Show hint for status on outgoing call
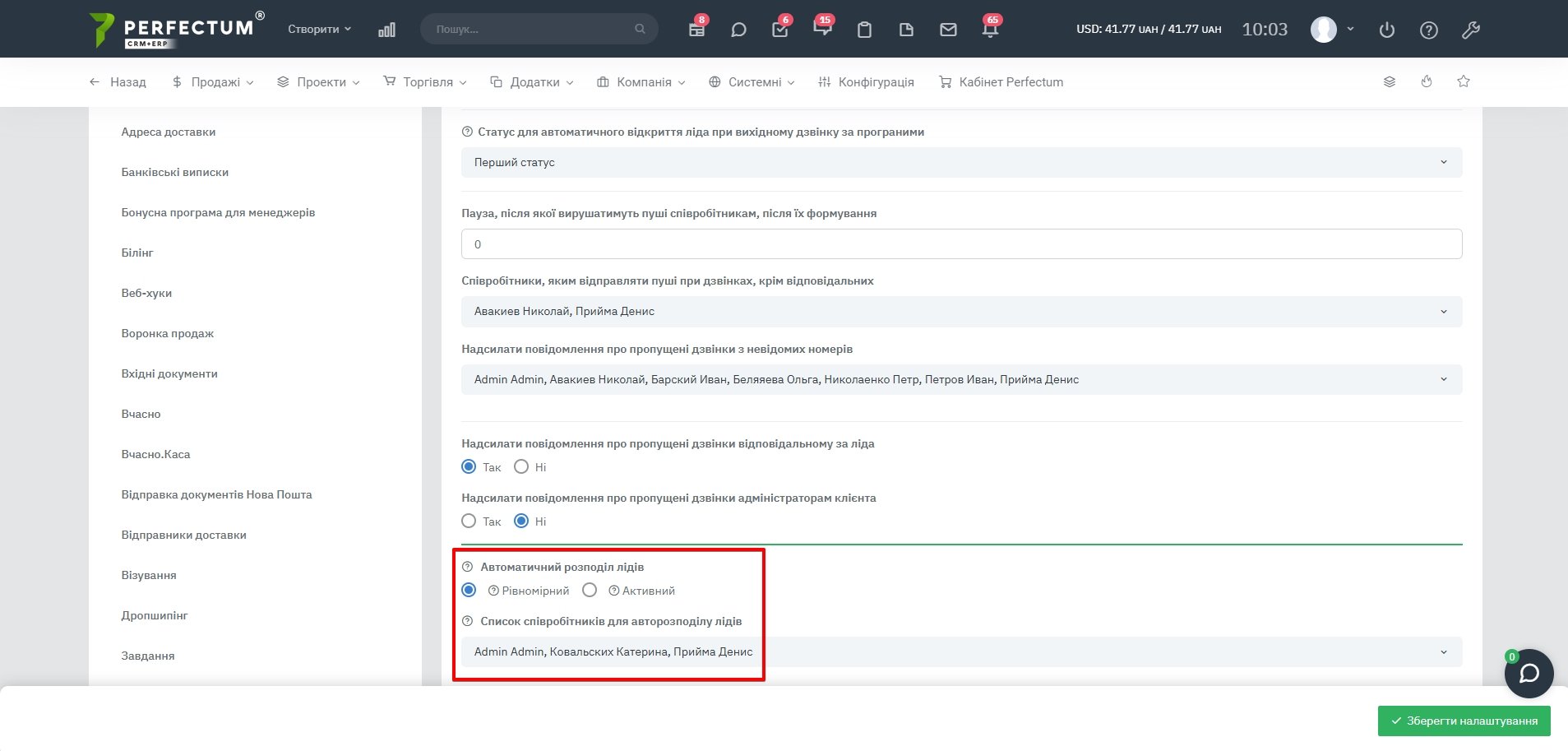The height and width of the screenshot is (751, 1568). 467,132
